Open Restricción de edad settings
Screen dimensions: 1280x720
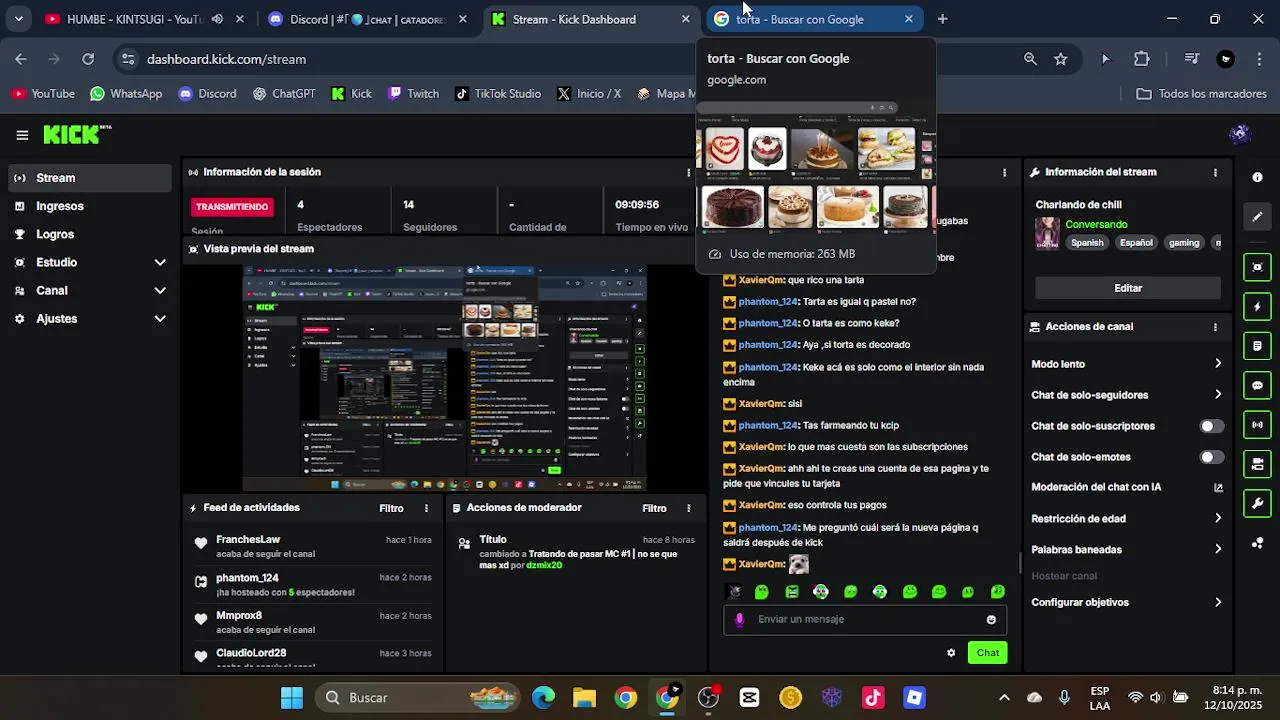(1126, 519)
